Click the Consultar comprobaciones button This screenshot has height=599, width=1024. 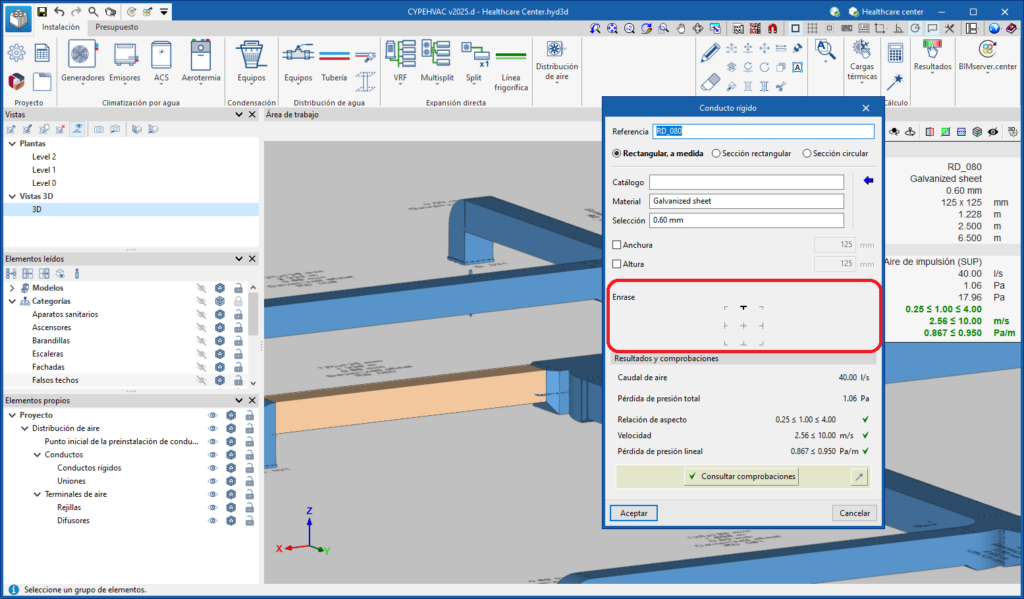coord(741,477)
